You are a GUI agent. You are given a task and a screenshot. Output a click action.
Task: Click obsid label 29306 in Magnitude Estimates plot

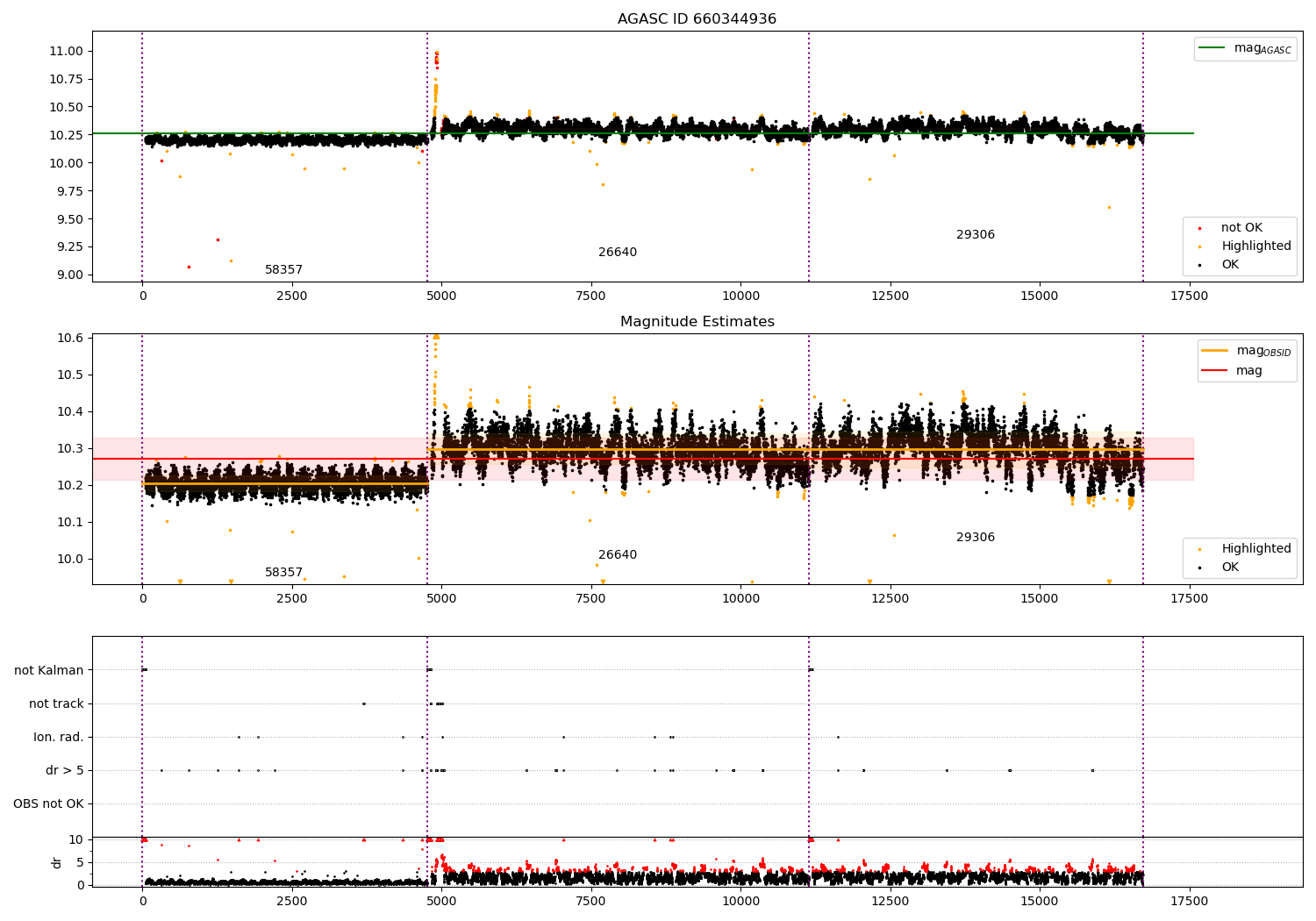[976, 537]
